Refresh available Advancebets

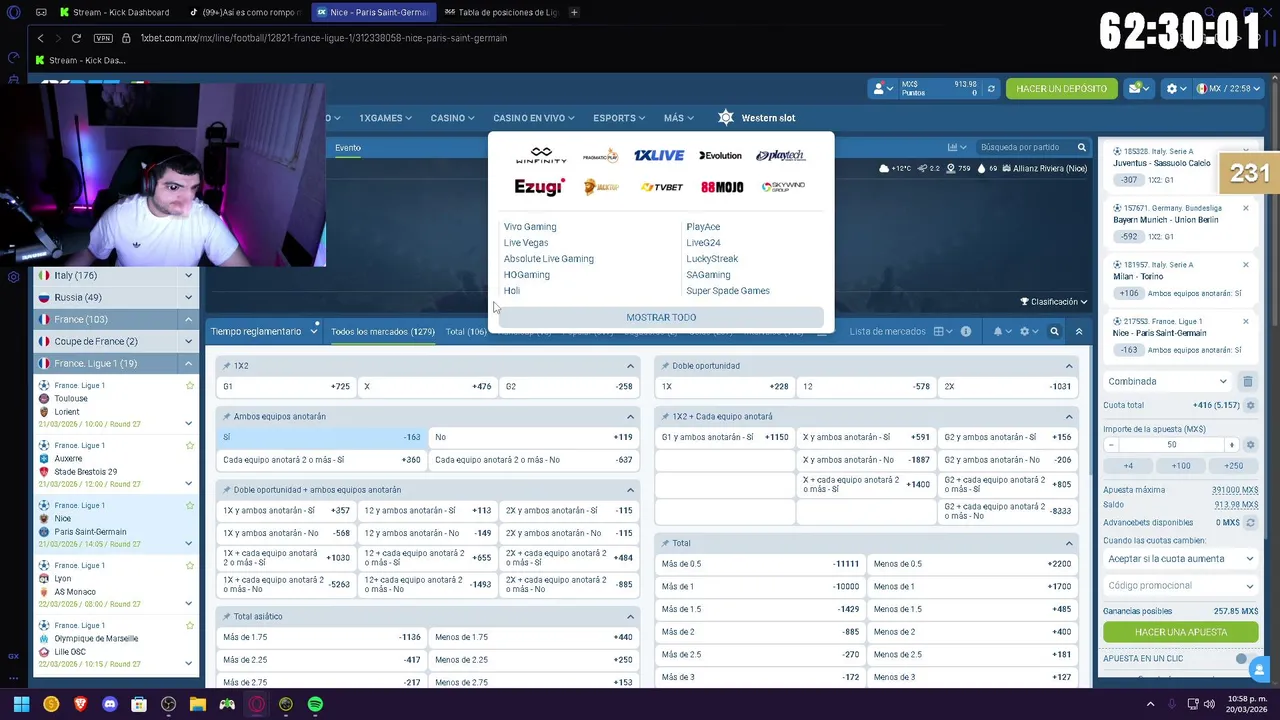pos(1250,522)
